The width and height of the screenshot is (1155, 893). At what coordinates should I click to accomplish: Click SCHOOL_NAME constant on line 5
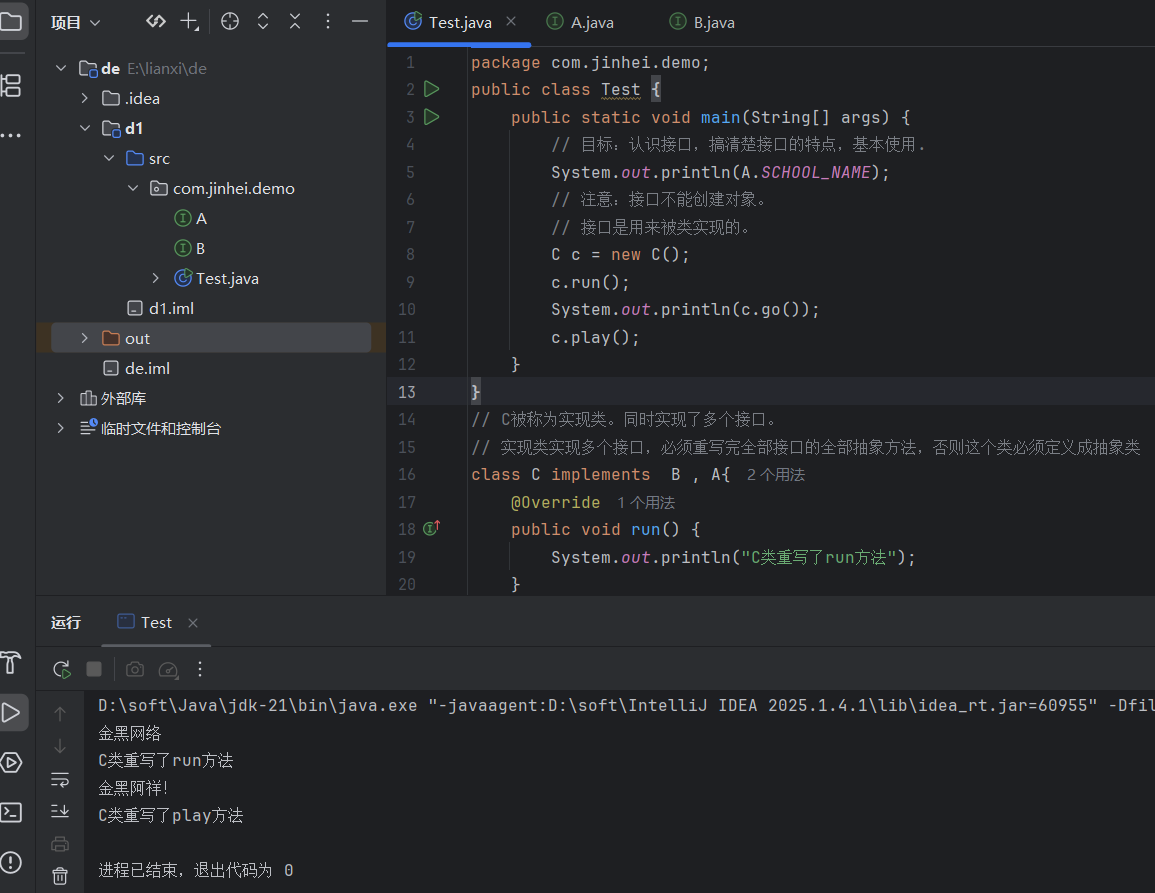tap(815, 172)
